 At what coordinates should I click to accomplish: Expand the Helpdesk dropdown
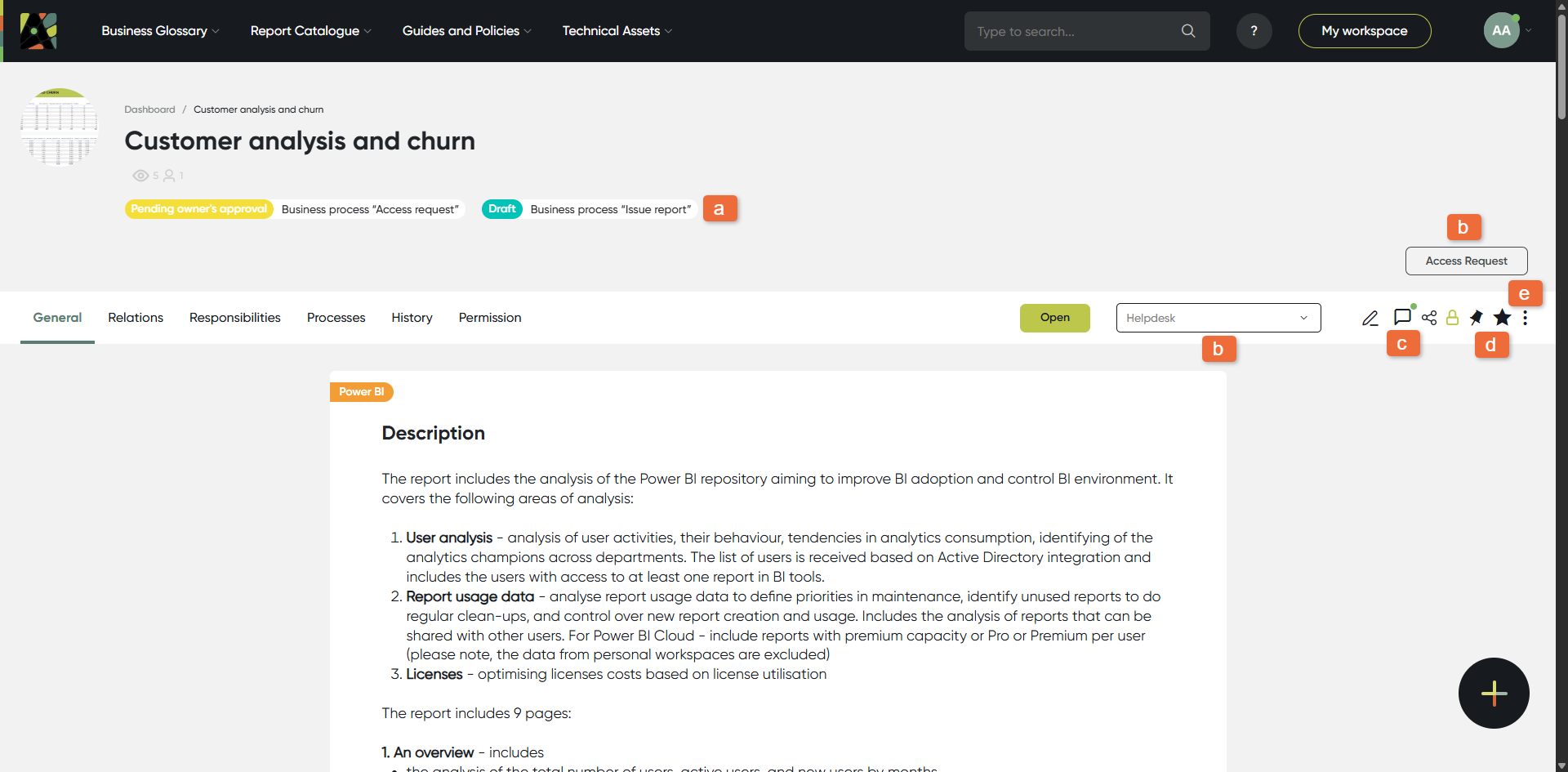pyautogui.click(x=1218, y=318)
